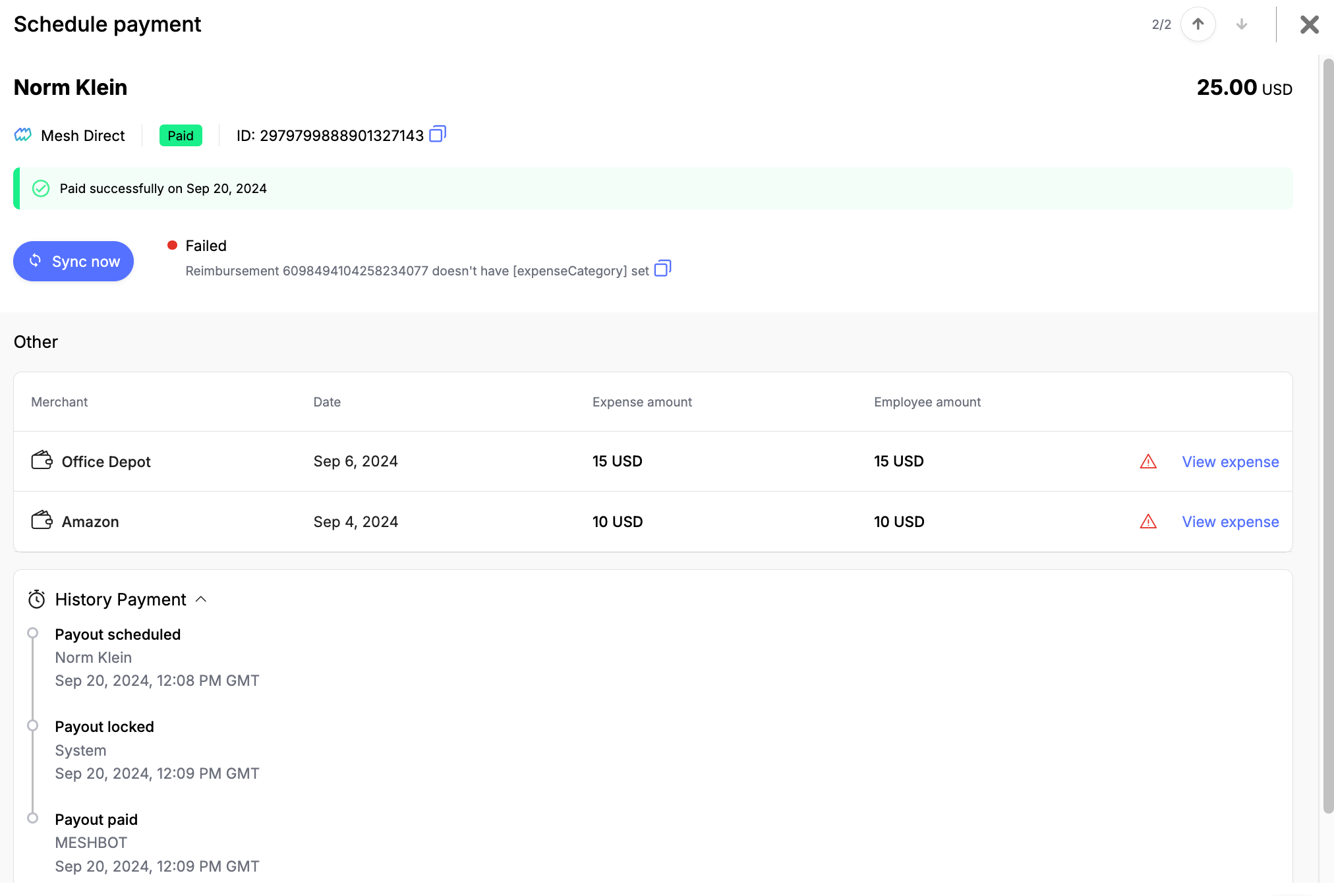Screen dimensions: 1334x896
Task: Click the down arrow for next payment
Action: [1242, 24]
